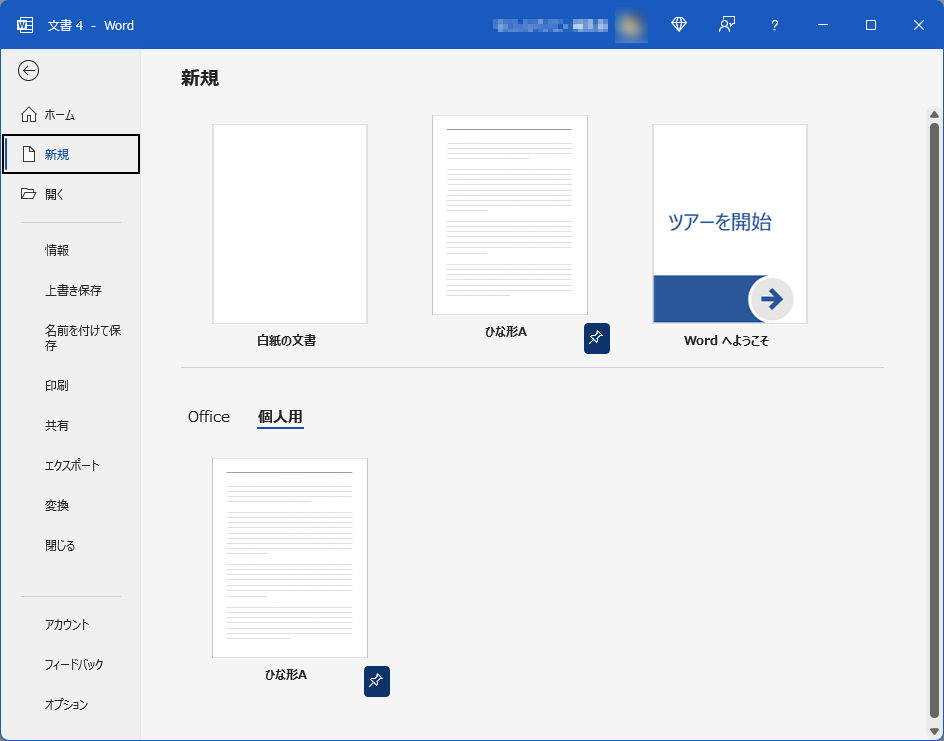
Task: Click the scrollbar down arrow
Action: tap(934, 731)
